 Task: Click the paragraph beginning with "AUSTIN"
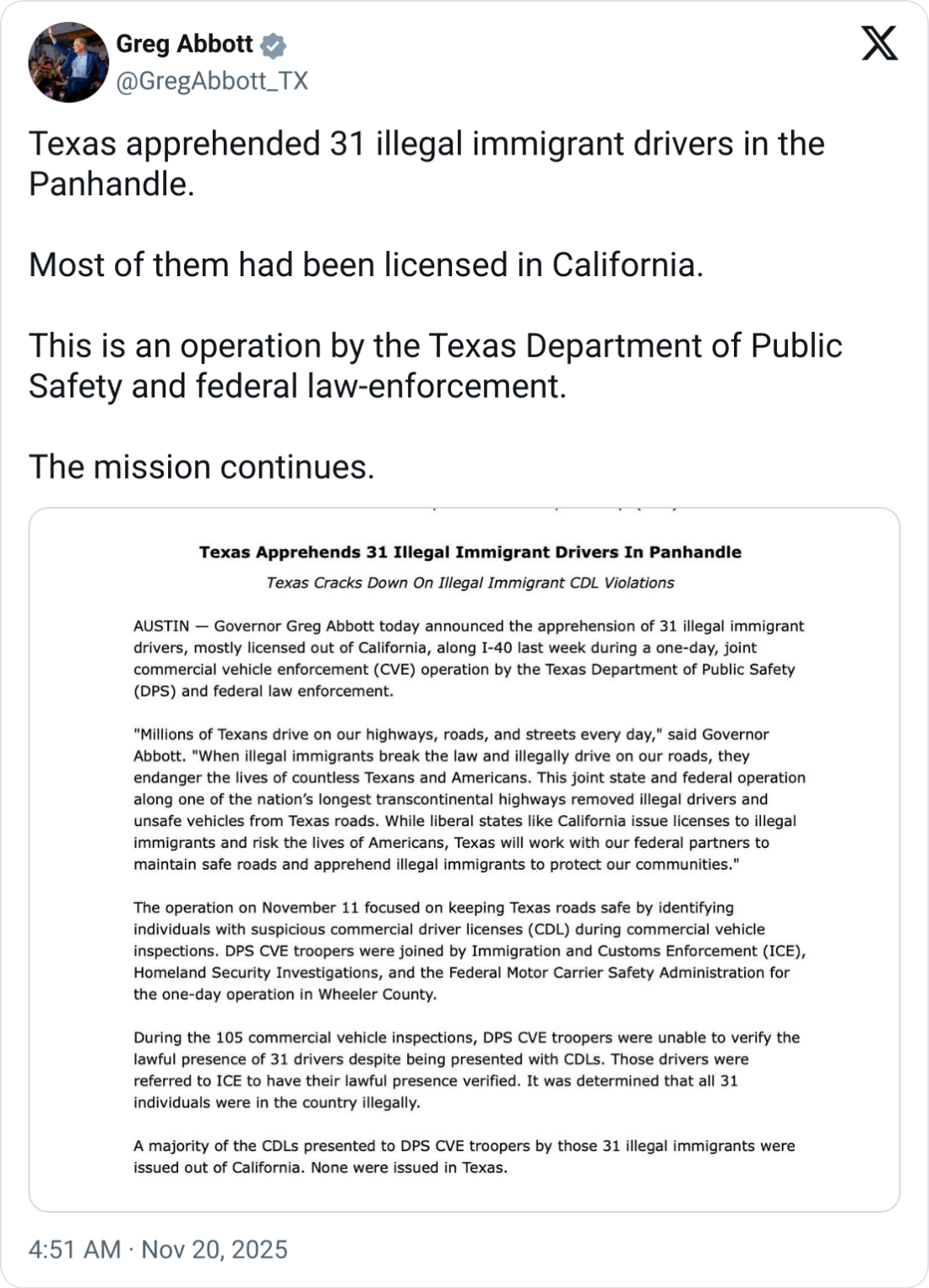click(469, 659)
